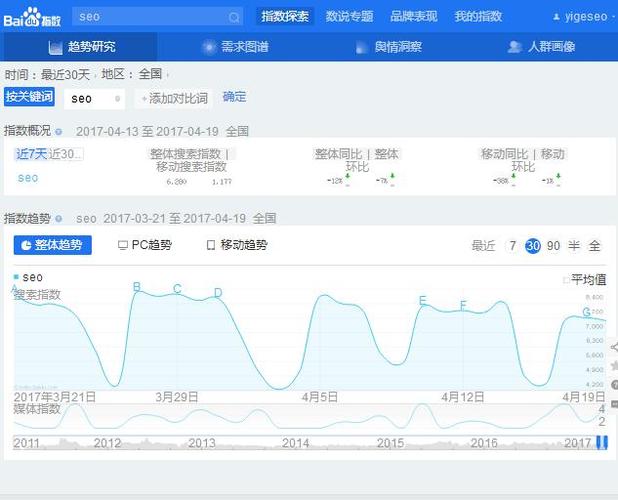This screenshot has height=500, width=618.
Task: Click the 确定 link
Action: (x=235, y=97)
